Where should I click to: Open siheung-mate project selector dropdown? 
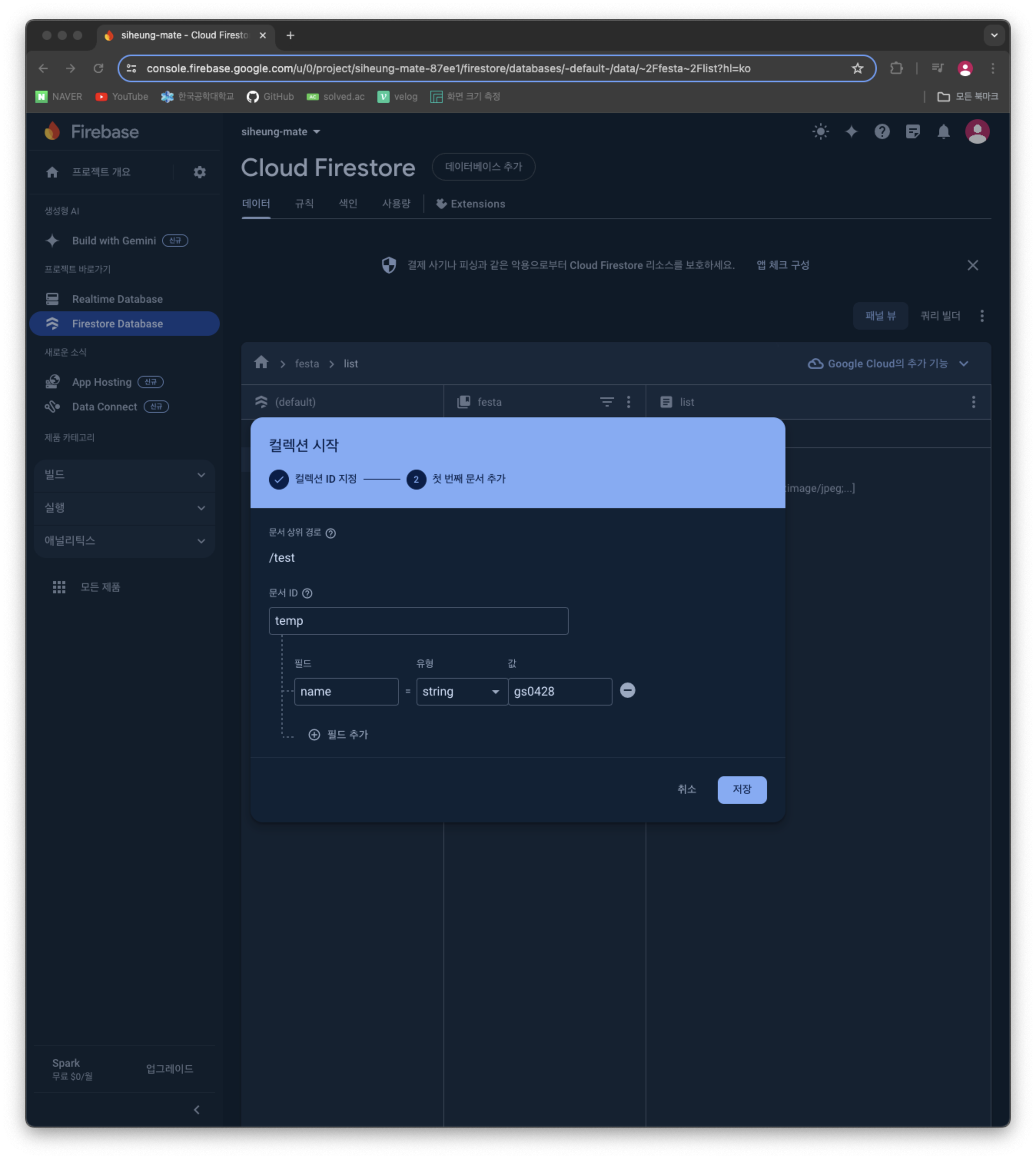pos(281,132)
